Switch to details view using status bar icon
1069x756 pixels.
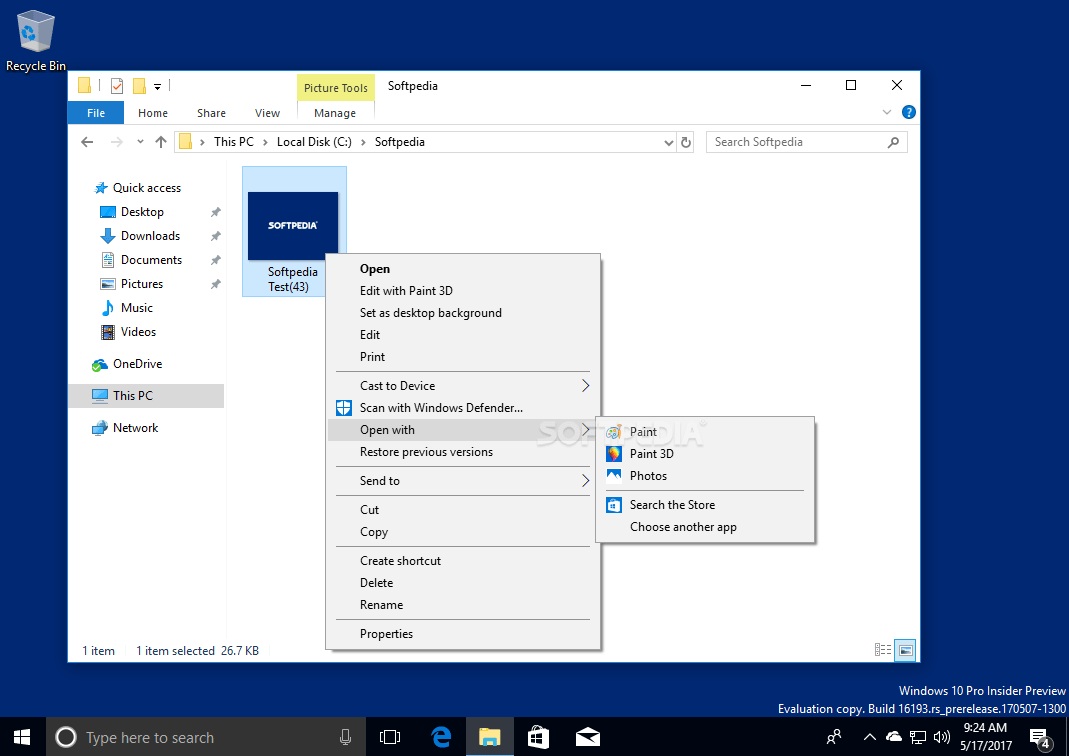click(884, 650)
